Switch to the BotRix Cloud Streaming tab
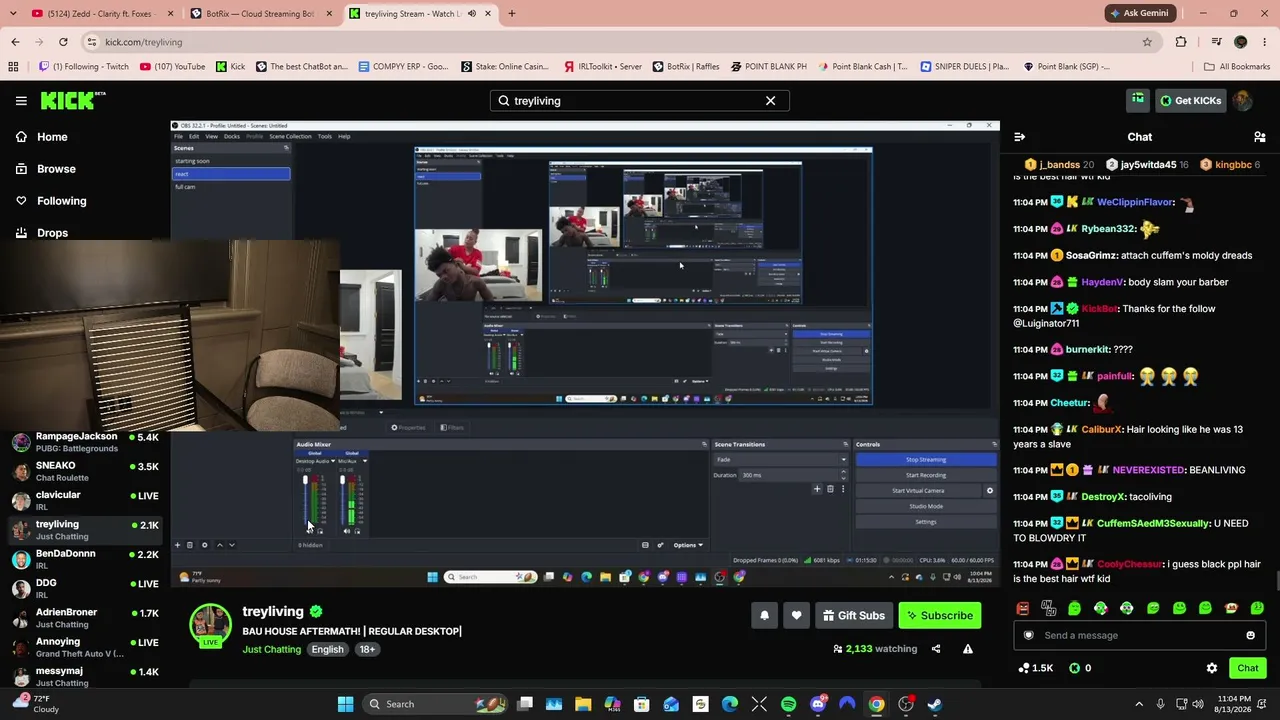 (x=262, y=14)
